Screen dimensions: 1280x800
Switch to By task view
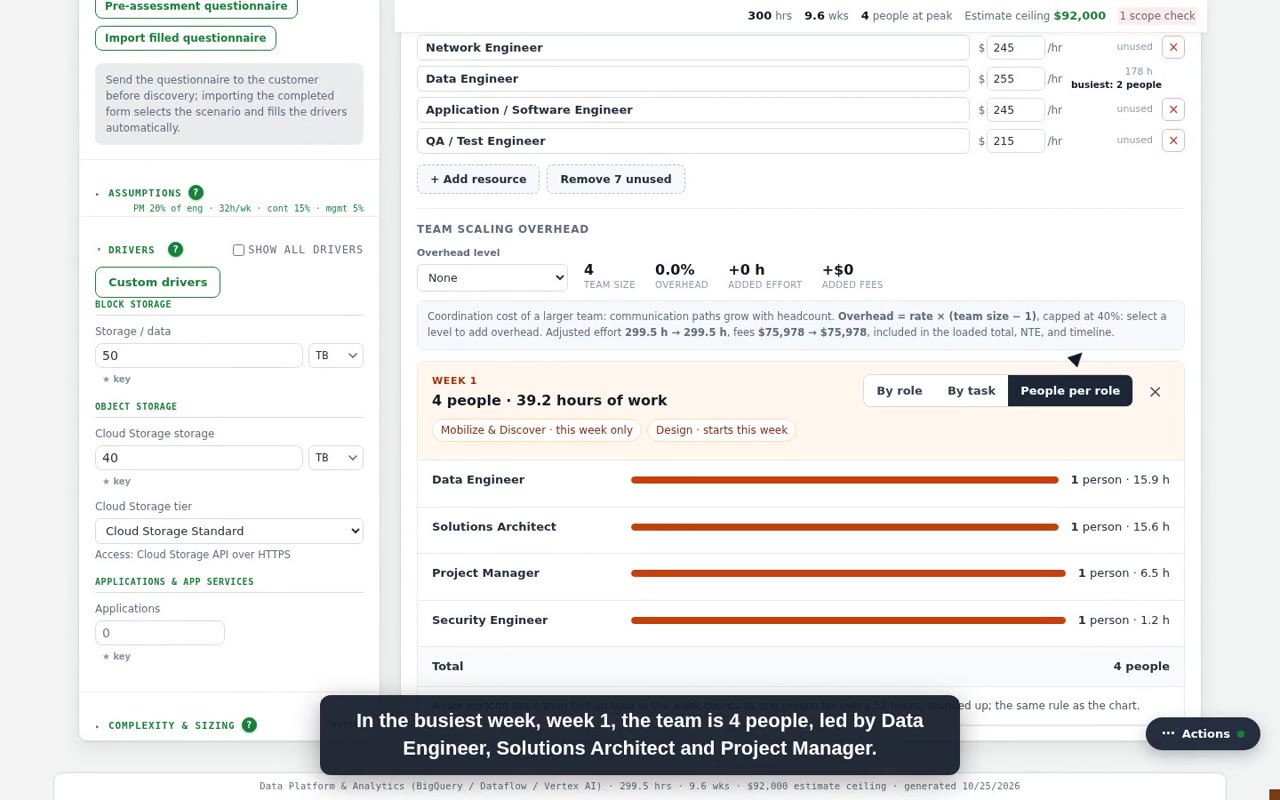[971, 391]
